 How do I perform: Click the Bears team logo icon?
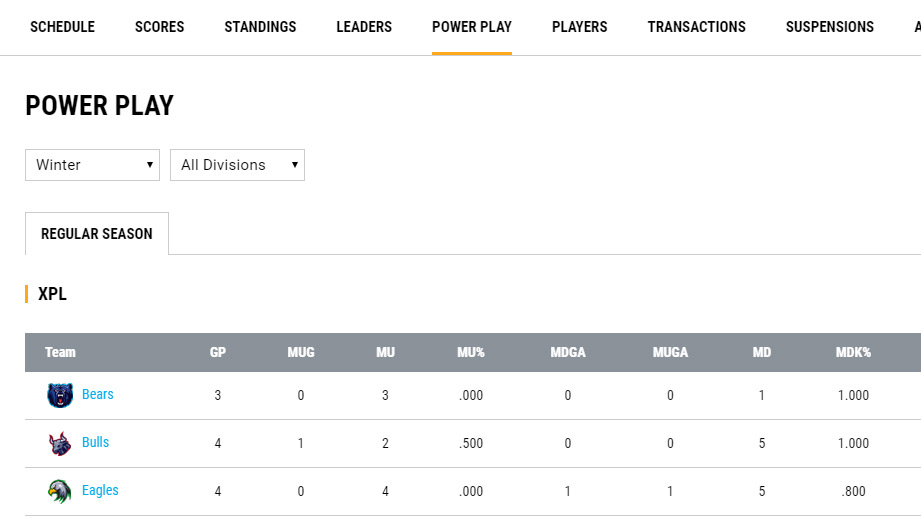60,395
